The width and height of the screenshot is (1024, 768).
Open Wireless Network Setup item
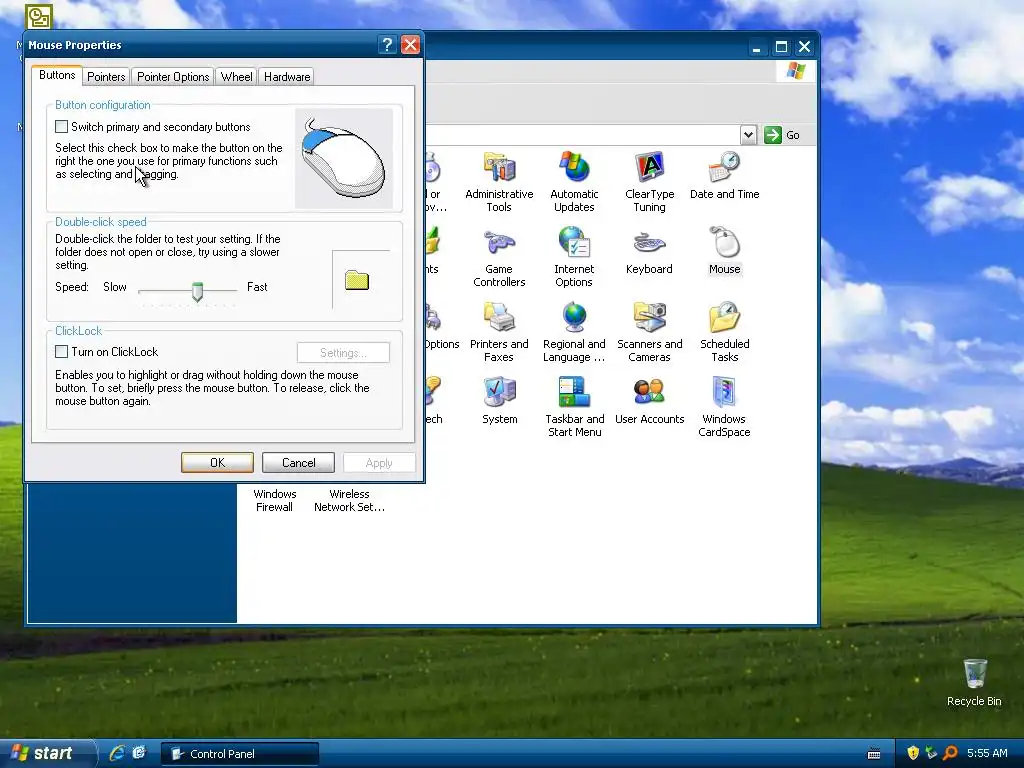(x=349, y=500)
